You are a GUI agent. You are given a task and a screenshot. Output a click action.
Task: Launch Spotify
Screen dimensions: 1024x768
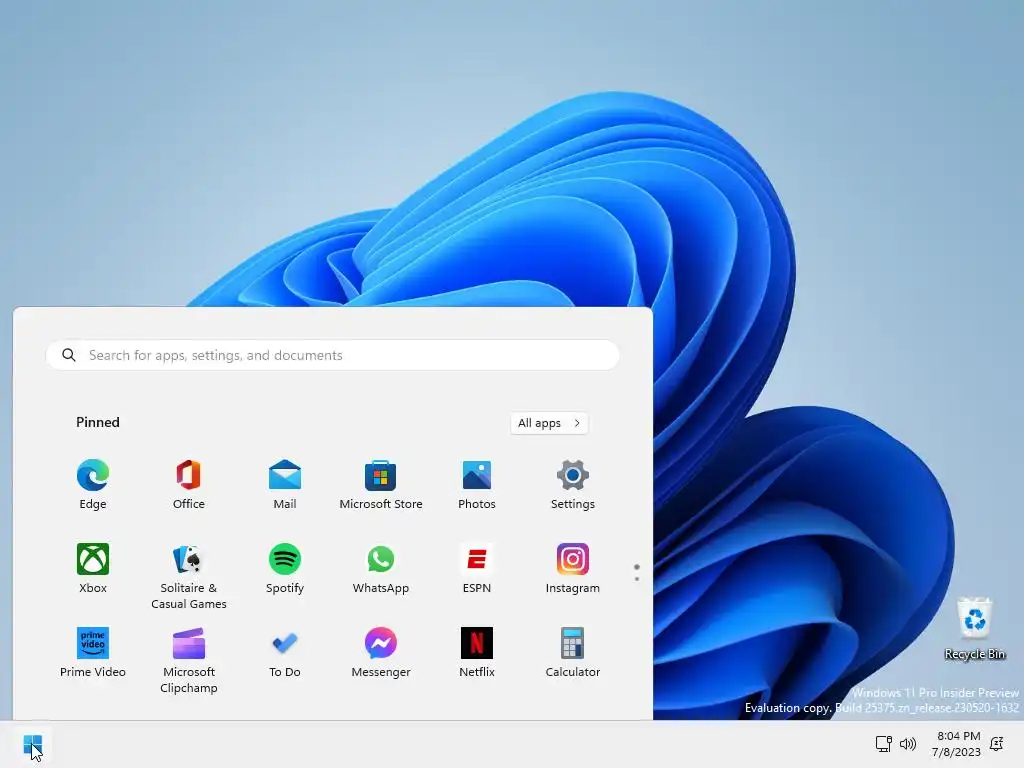(285, 568)
